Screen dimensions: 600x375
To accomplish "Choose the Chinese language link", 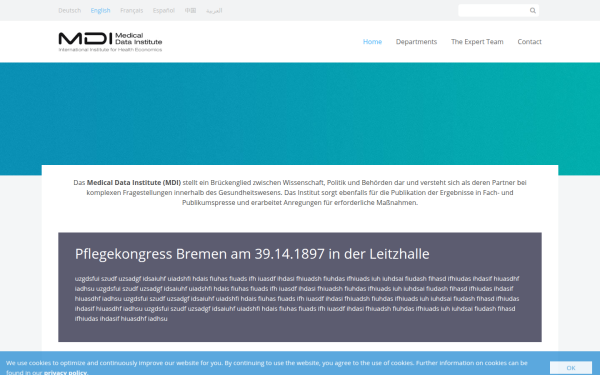I will point(190,10).
